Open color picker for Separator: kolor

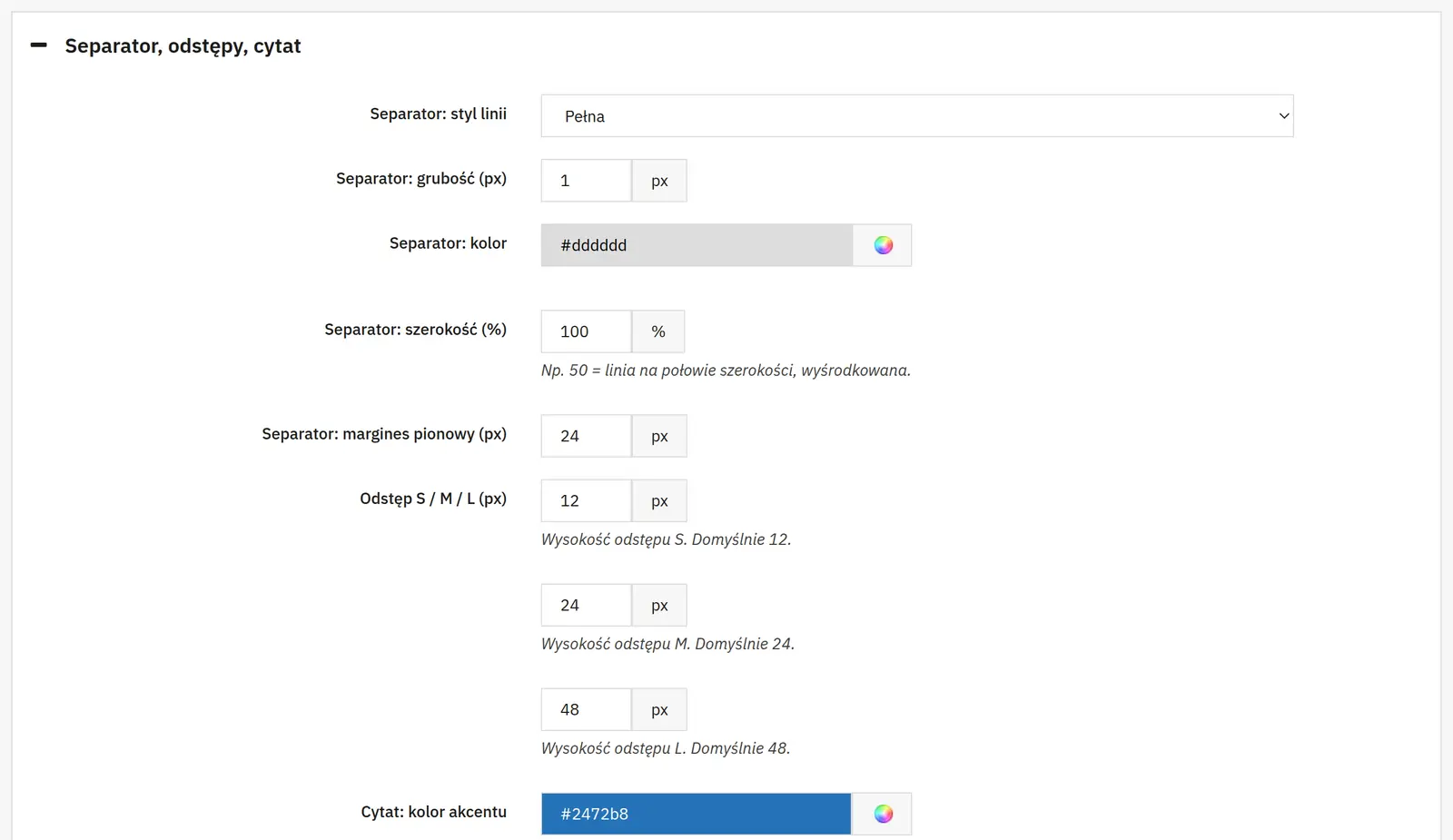point(883,245)
